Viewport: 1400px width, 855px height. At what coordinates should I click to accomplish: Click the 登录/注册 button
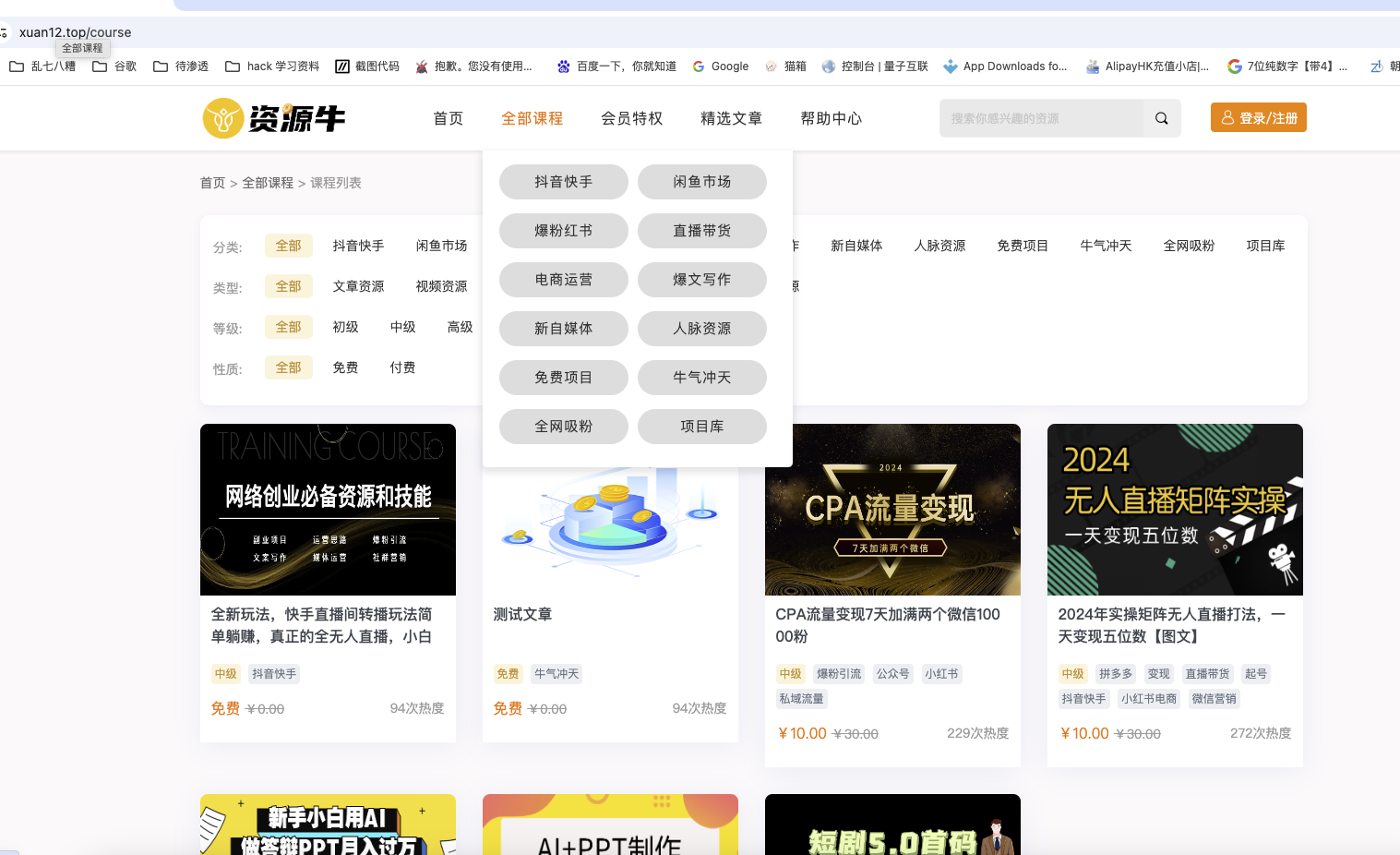point(1258,117)
